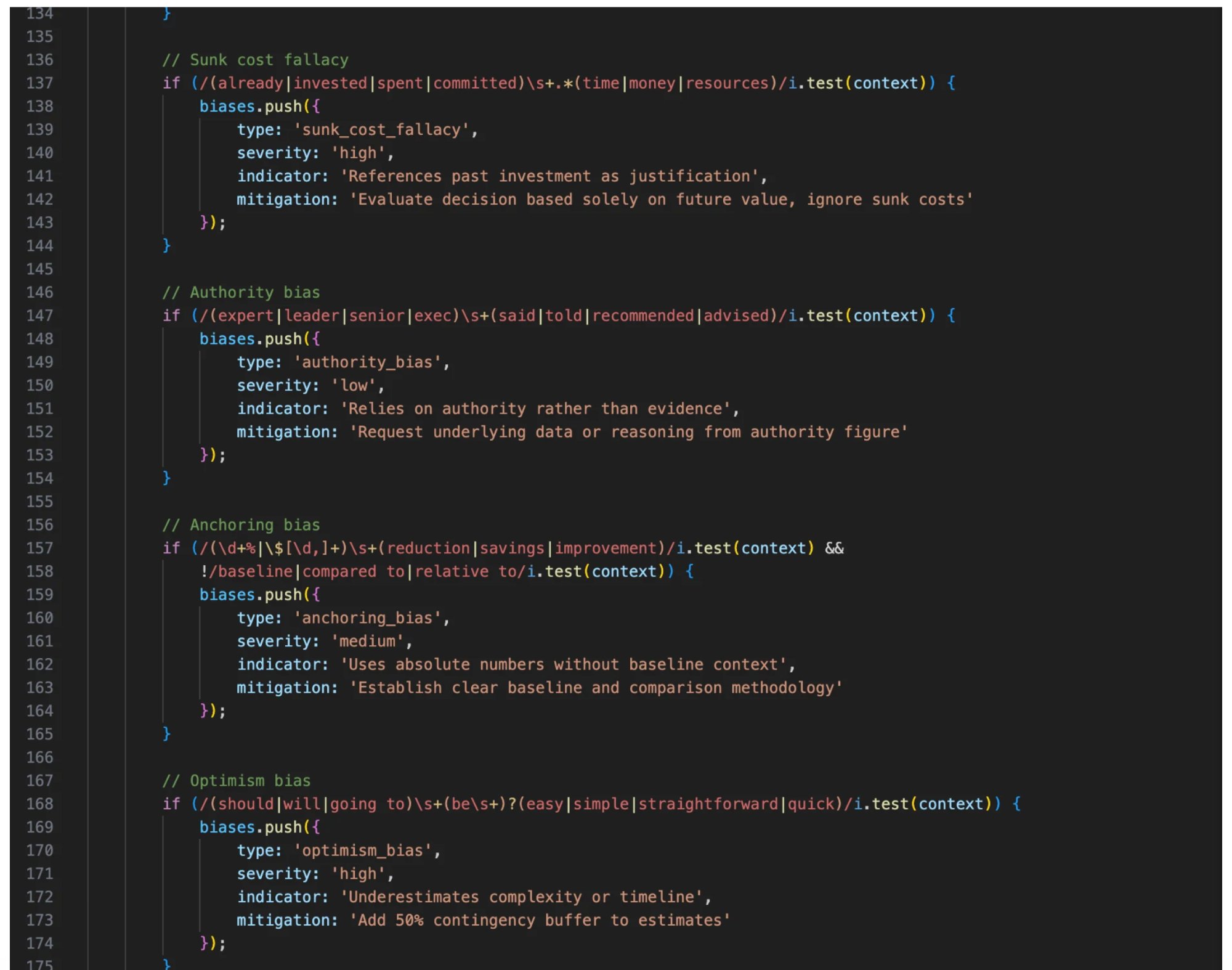Click the indicator string on line 162

coord(567,664)
